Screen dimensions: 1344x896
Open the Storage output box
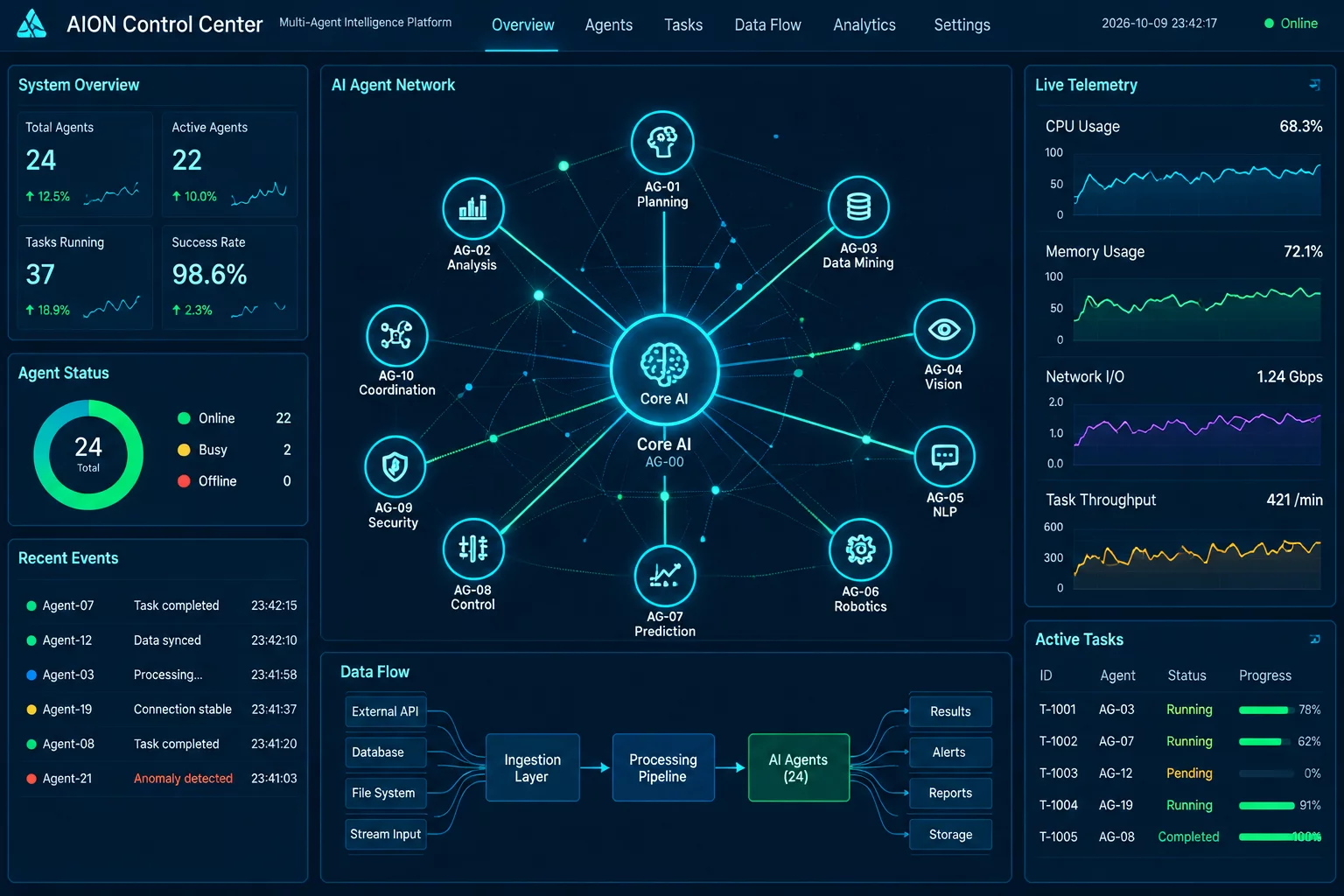(x=950, y=835)
